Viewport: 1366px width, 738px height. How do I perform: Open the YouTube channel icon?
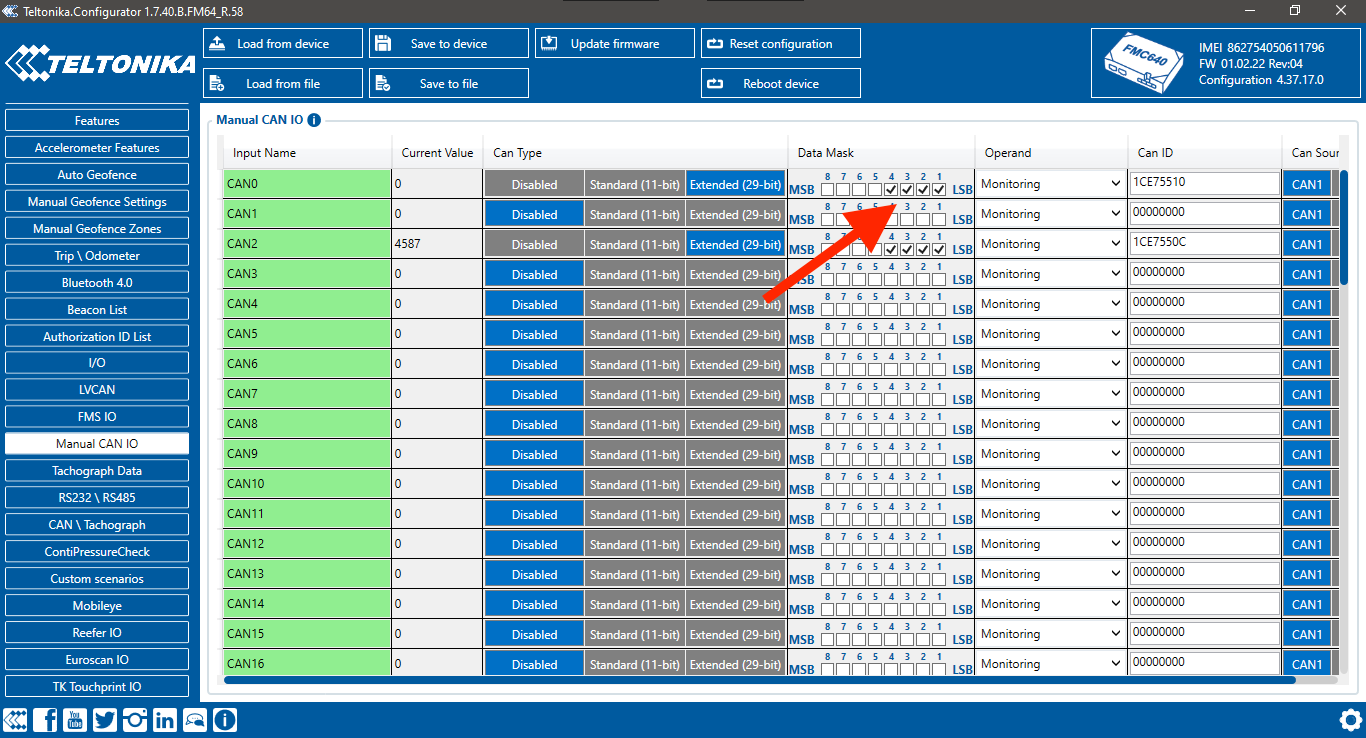click(75, 719)
